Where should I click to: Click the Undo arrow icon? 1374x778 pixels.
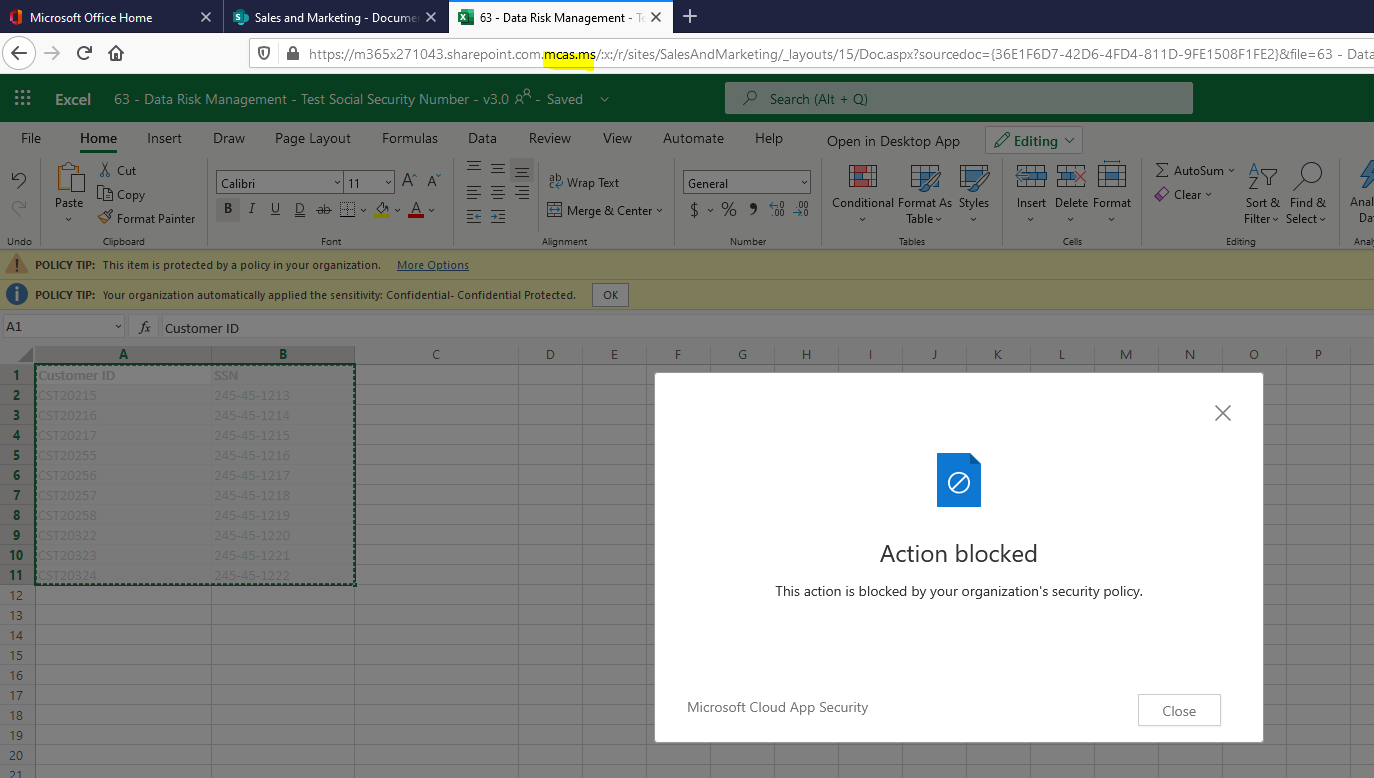(19, 180)
